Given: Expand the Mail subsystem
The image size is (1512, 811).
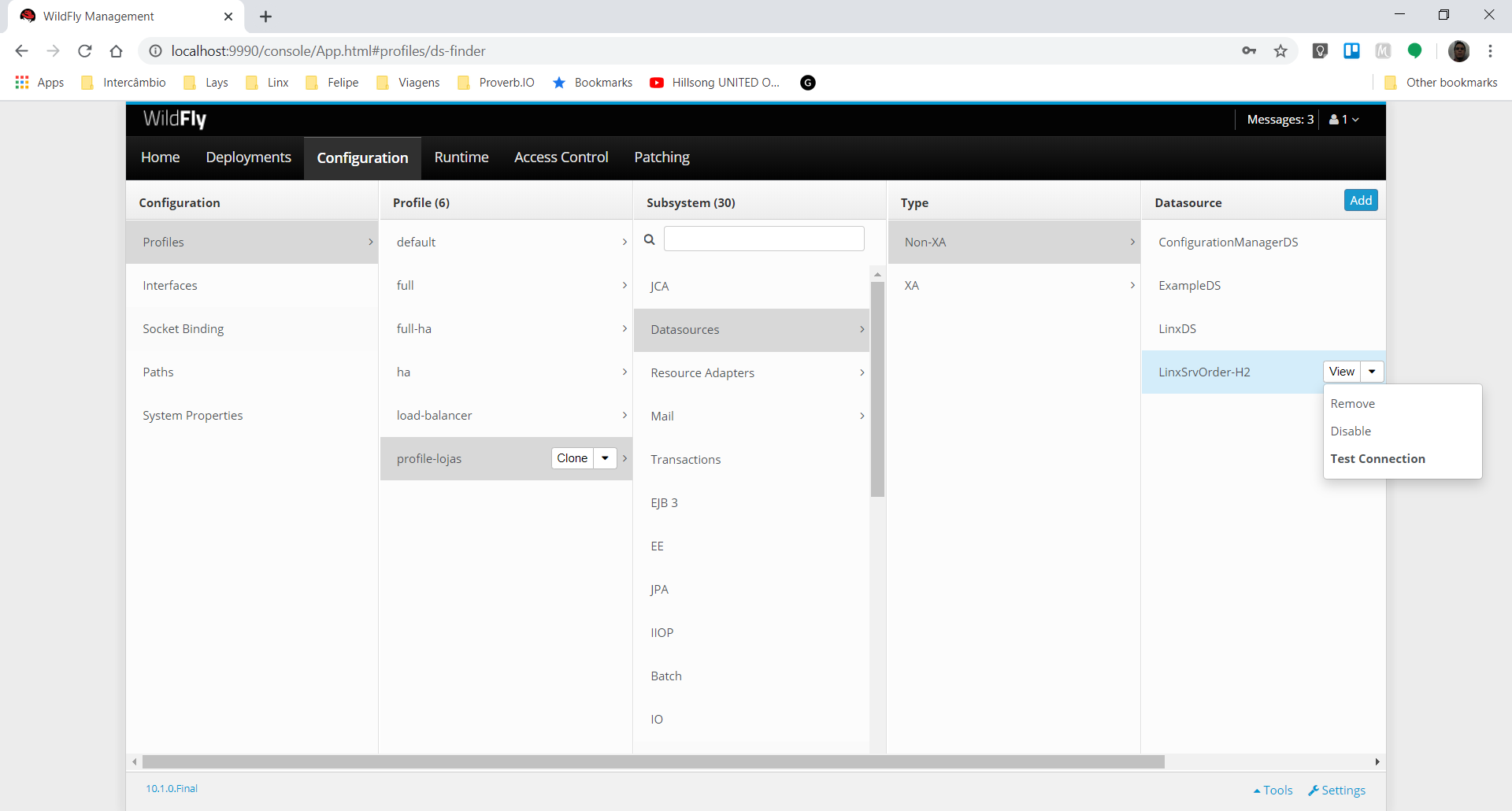Looking at the screenshot, I should click(x=862, y=417).
